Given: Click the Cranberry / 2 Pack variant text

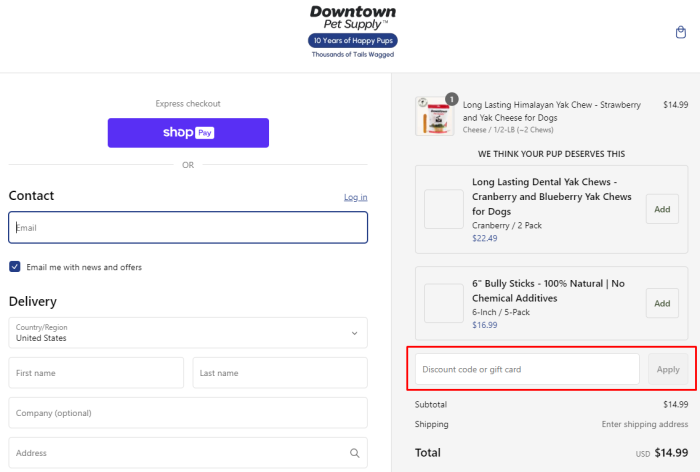Looking at the screenshot, I should click(x=507, y=226).
